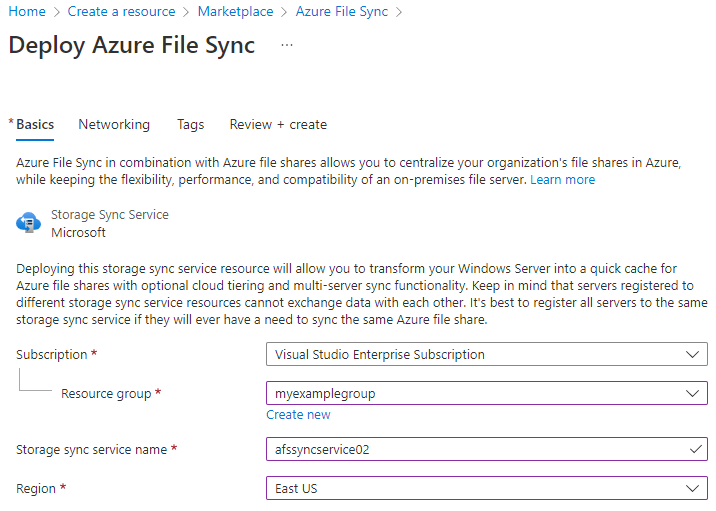Viewport: 716px width, 511px height.
Task: Click the checkmark in the sync service name field
Action: click(x=695, y=449)
